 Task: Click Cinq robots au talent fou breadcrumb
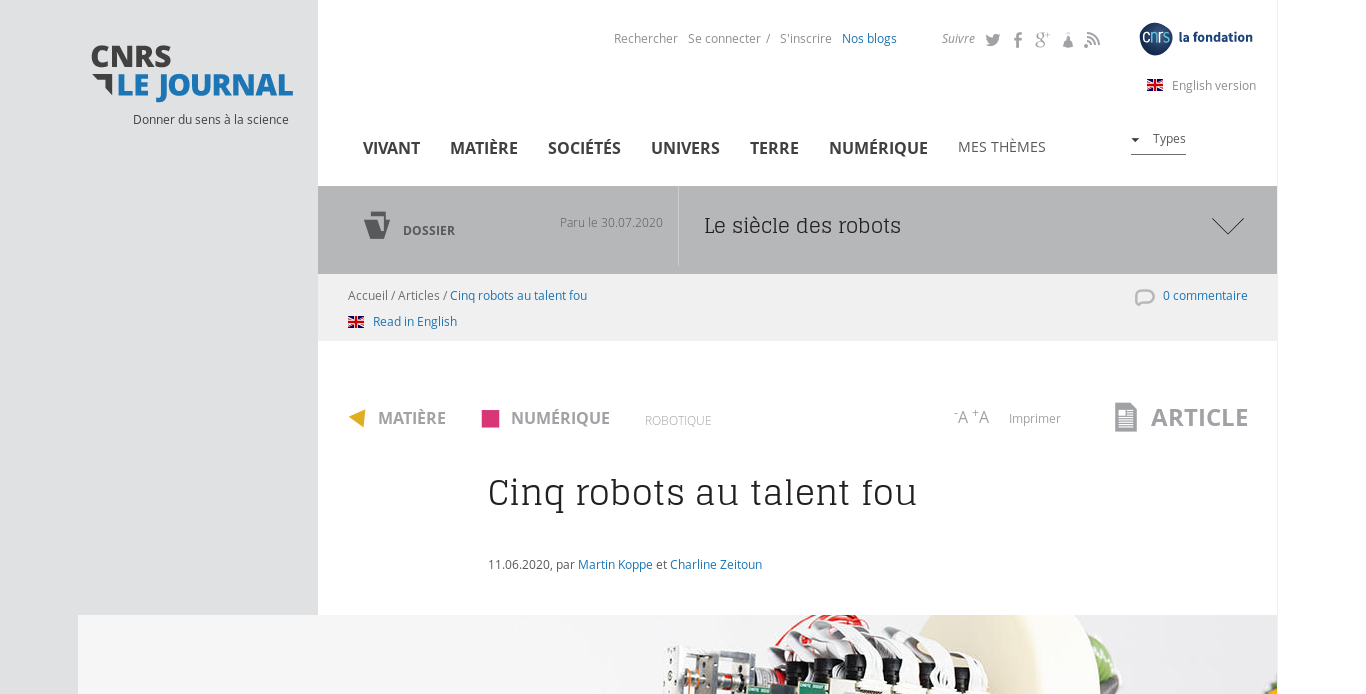coord(518,296)
